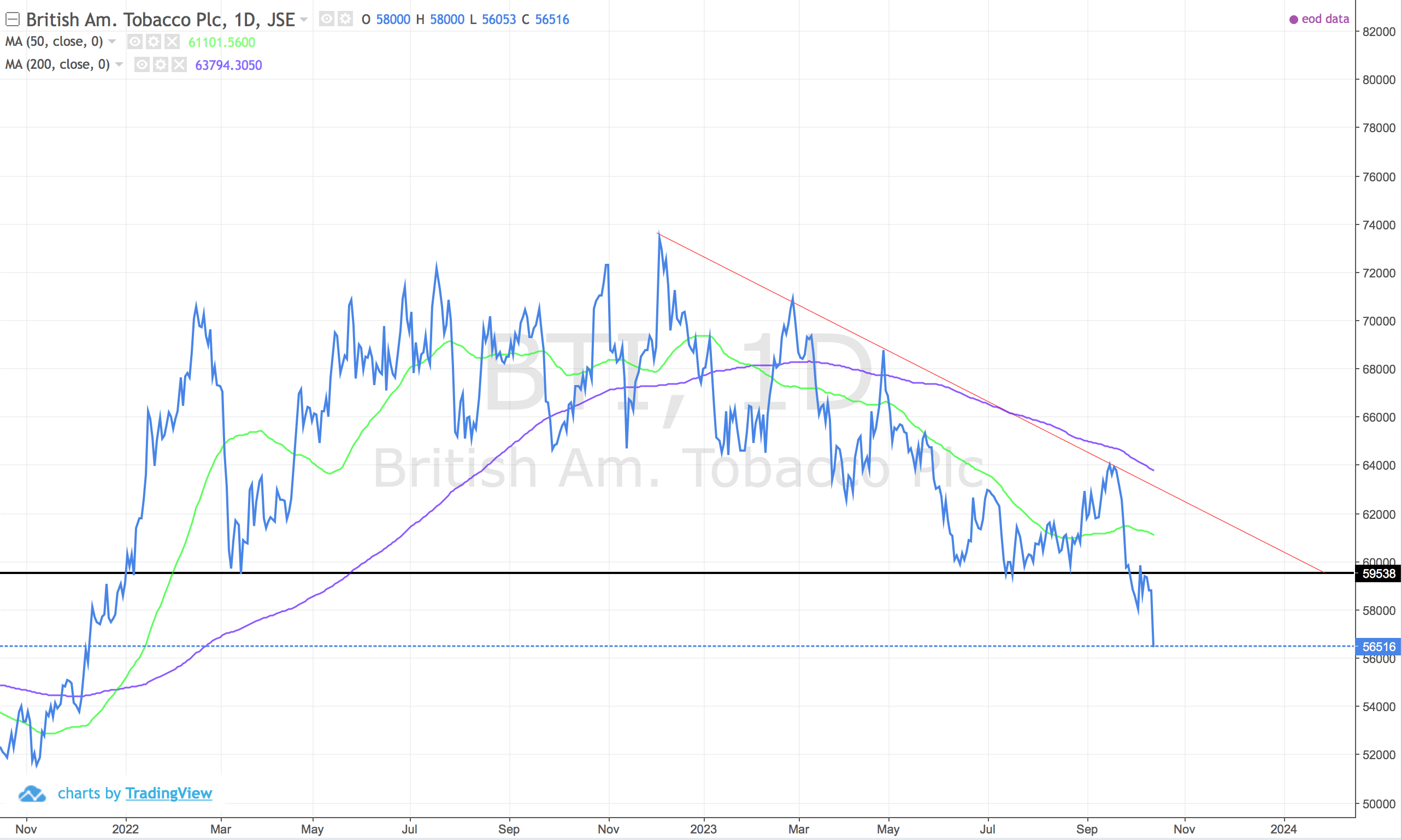Click the 'eod data' label
Image resolution: width=1402 pixels, height=840 pixels.
pos(1325,19)
